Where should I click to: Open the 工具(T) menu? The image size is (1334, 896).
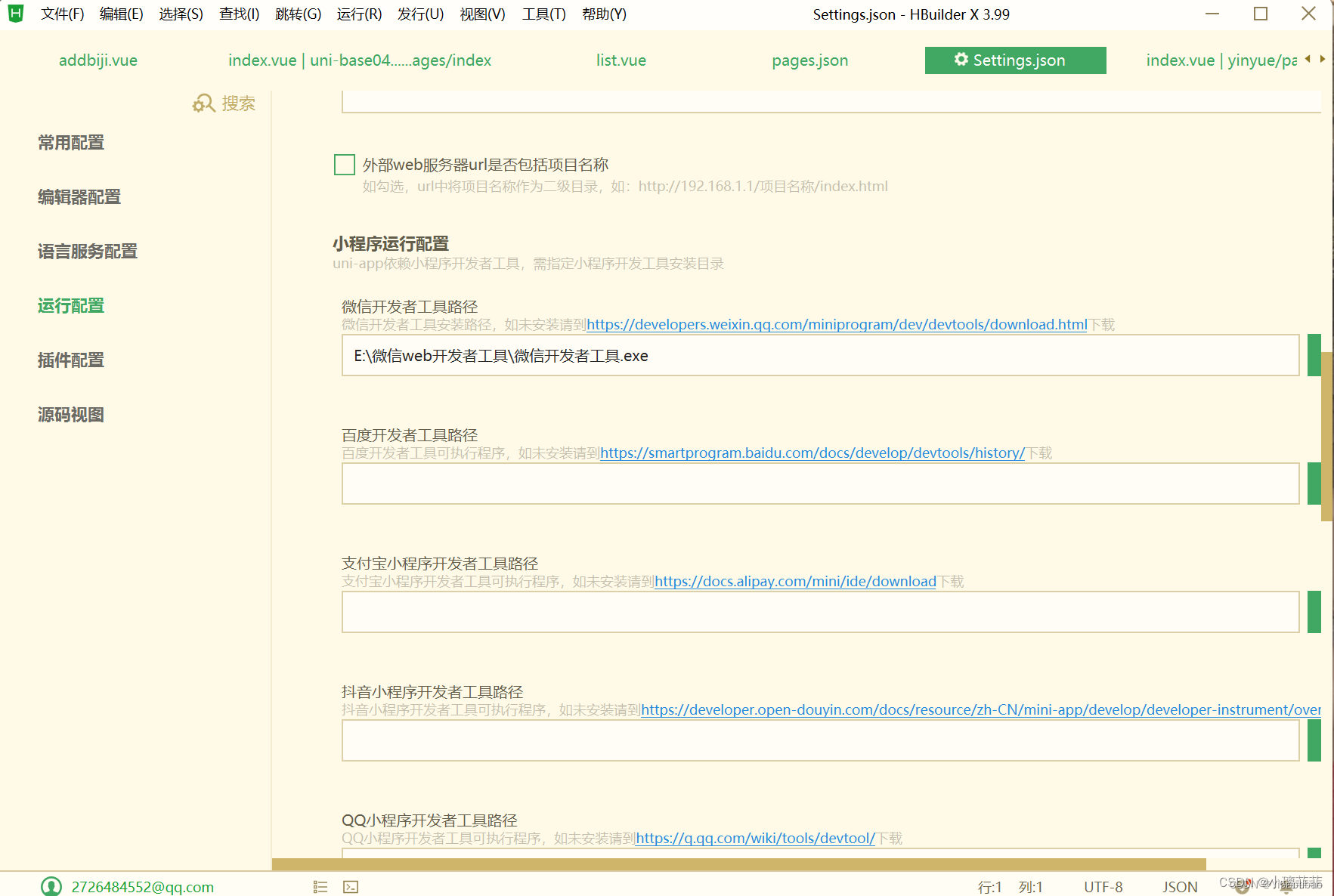[543, 14]
